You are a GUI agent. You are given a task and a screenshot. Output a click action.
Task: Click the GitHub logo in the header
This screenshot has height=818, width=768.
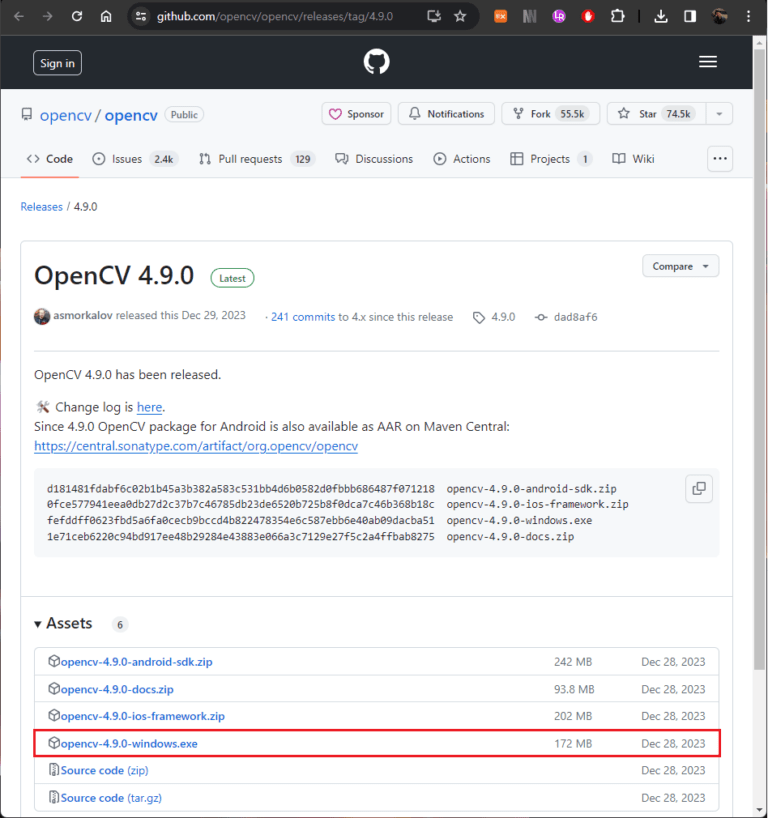(x=376, y=61)
